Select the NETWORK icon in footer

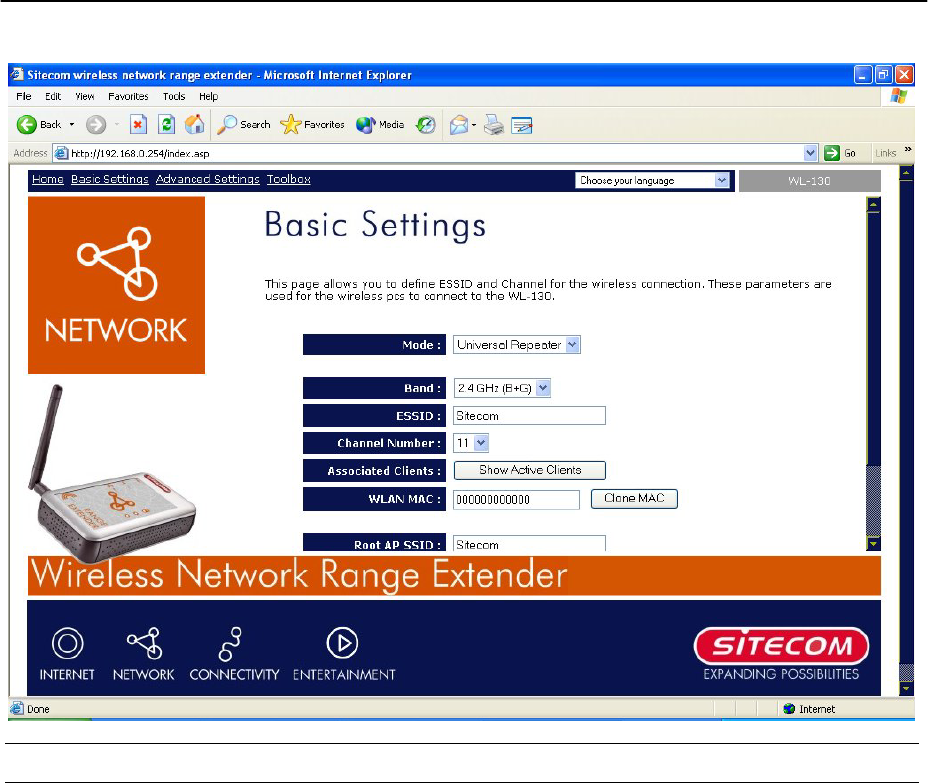click(x=144, y=643)
